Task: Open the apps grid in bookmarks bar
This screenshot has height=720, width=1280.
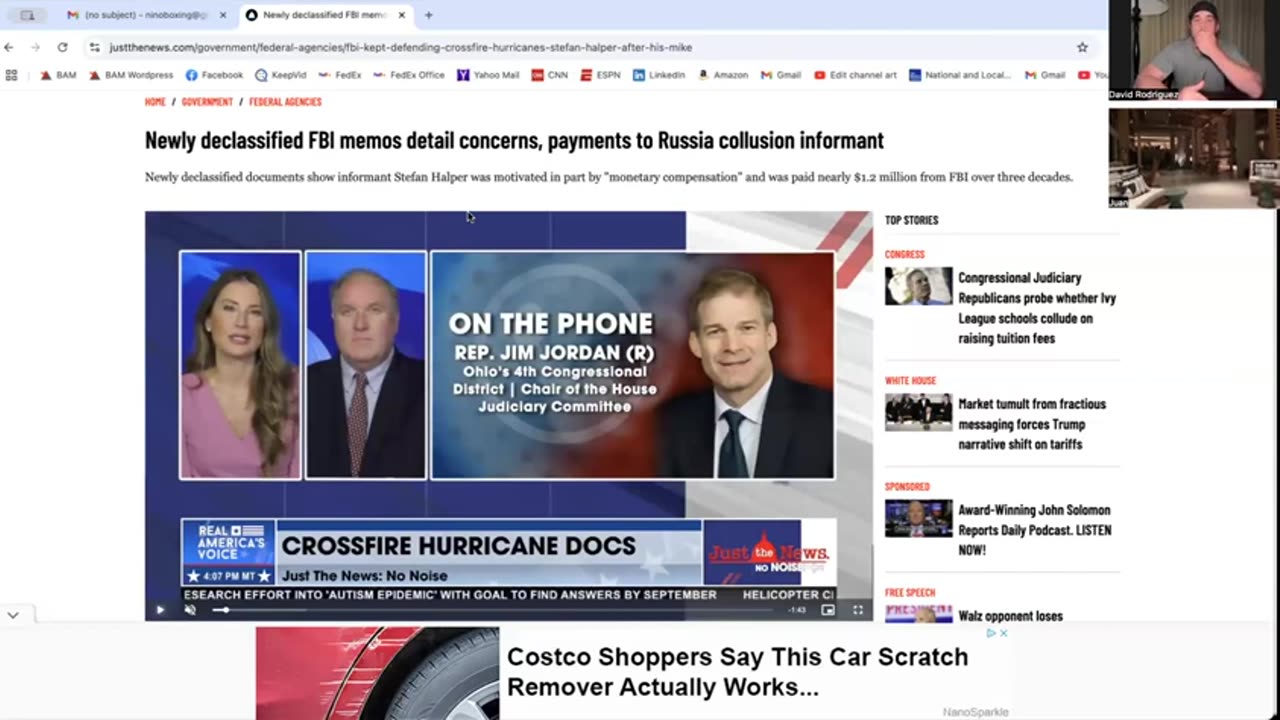Action: click(x=12, y=75)
